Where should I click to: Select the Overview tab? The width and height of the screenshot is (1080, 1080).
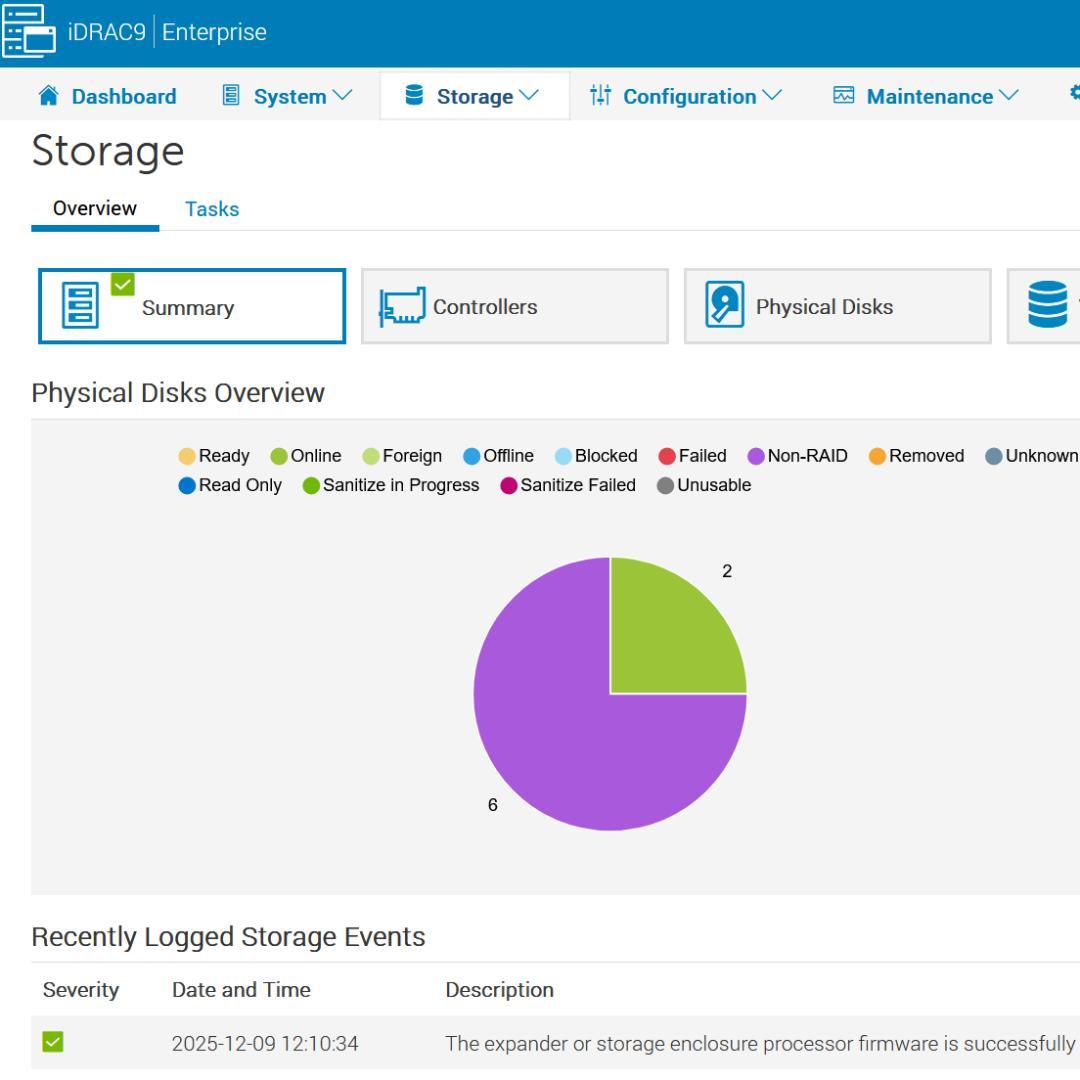tap(94, 209)
